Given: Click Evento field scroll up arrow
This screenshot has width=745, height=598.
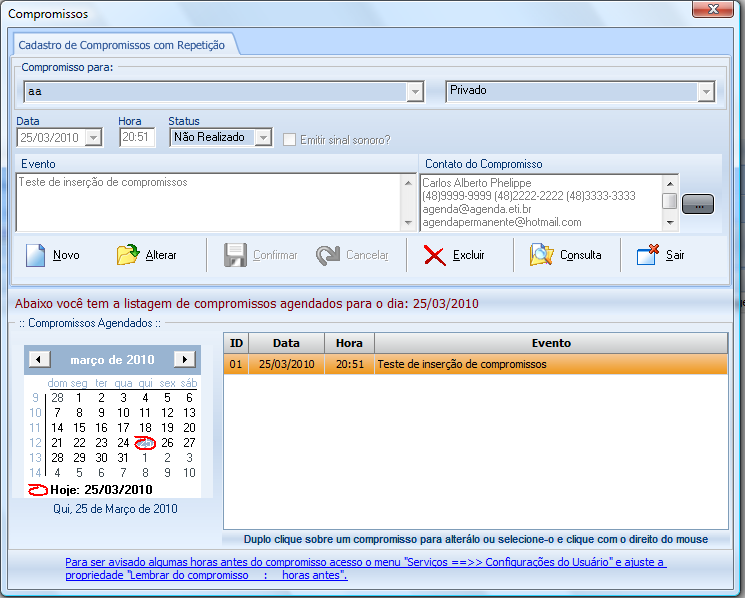Looking at the screenshot, I should pyautogui.click(x=408, y=182).
